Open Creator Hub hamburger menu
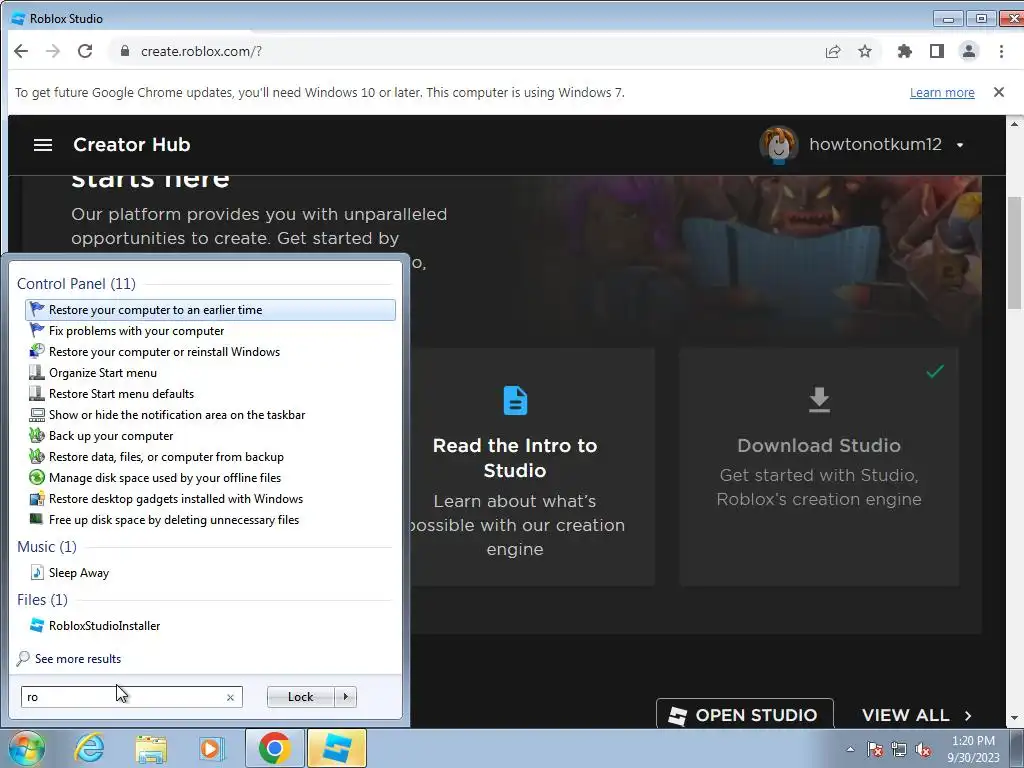The height and width of the screenshot is (768, 1024). (43, 144)
